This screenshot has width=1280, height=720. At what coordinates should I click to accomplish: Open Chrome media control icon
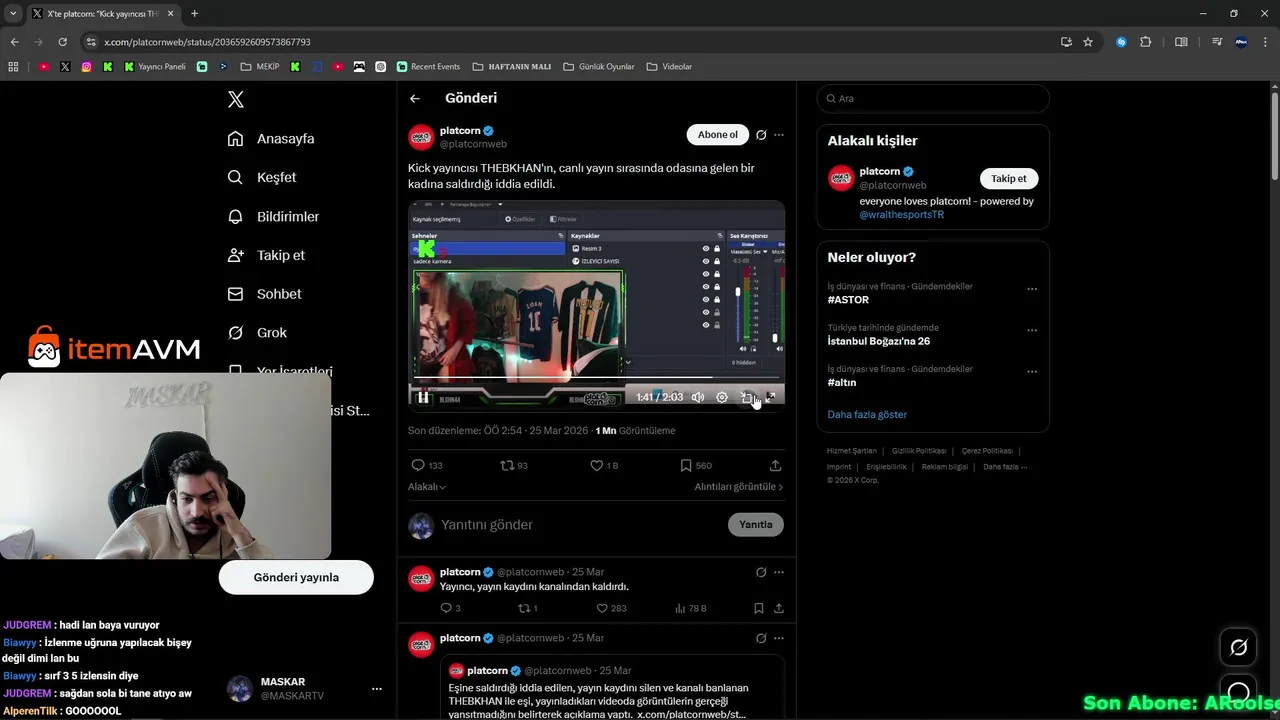[1217, 42]
